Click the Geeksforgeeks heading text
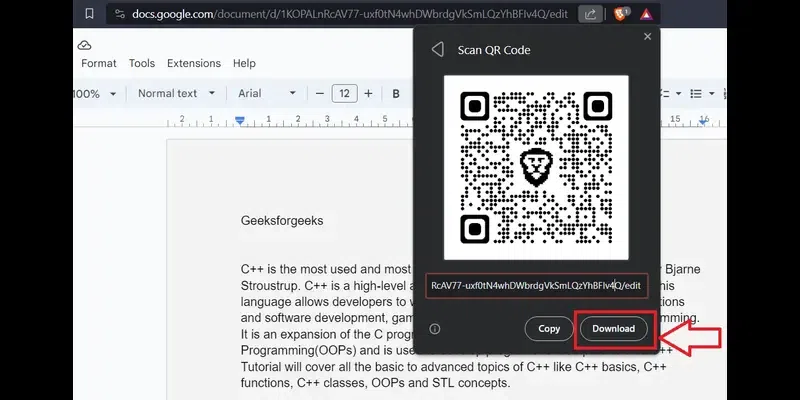Screen dimensions: 800x400 coord(282,221)
